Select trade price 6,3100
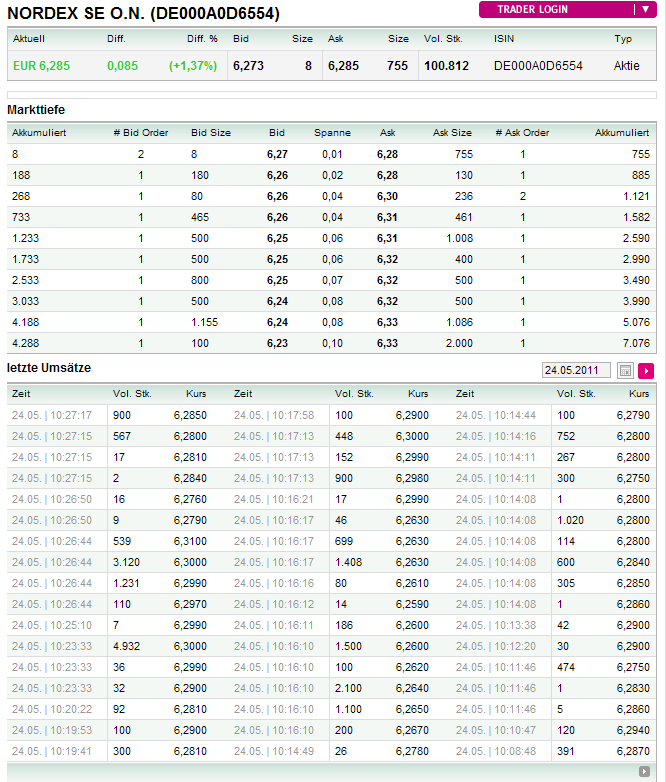666x782 pixels. click(x=190, y=541)
